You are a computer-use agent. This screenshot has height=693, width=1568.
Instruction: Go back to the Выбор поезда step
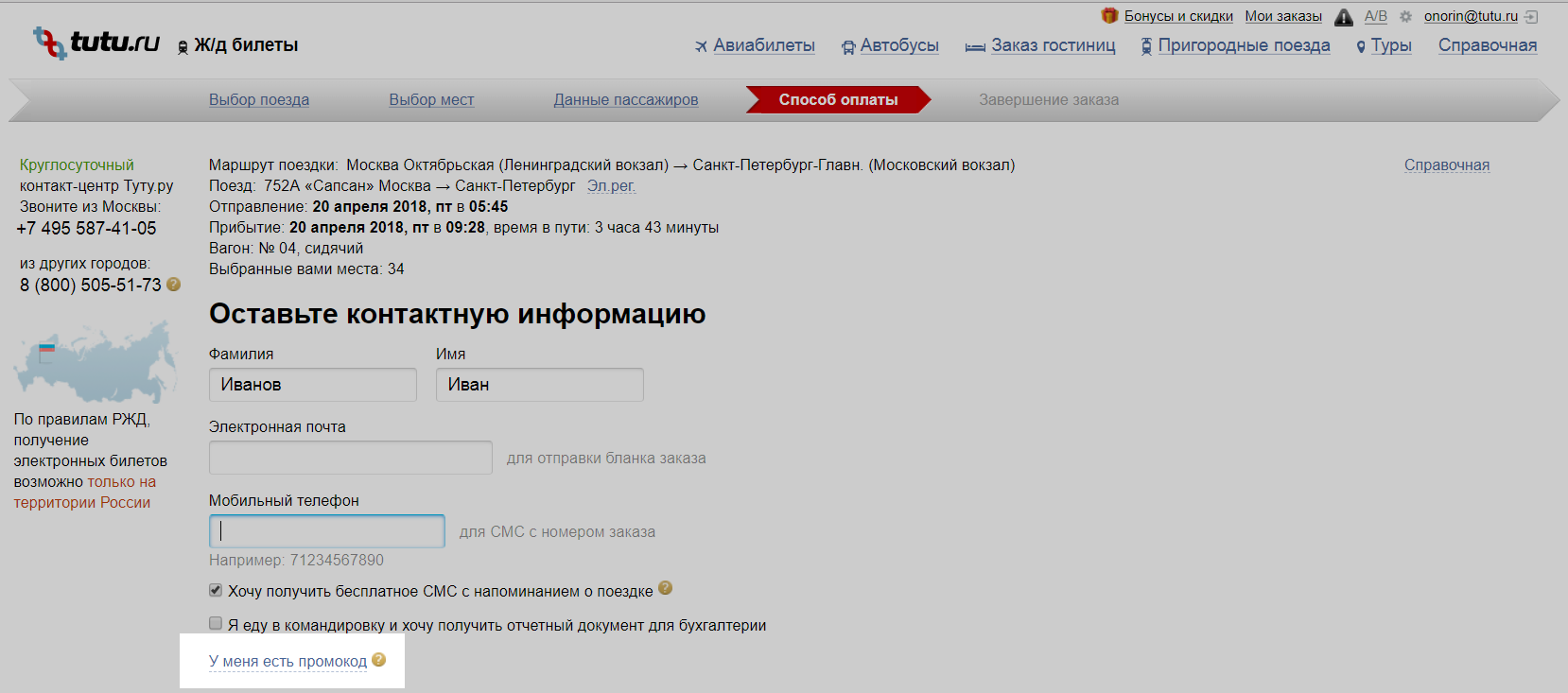[x=259, y=100]
